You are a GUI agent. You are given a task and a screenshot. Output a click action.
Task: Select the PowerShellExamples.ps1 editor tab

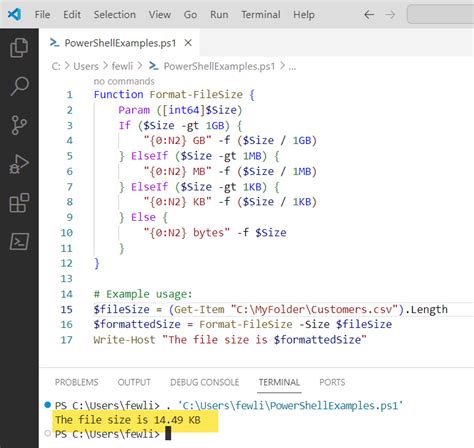pos(119,43)
